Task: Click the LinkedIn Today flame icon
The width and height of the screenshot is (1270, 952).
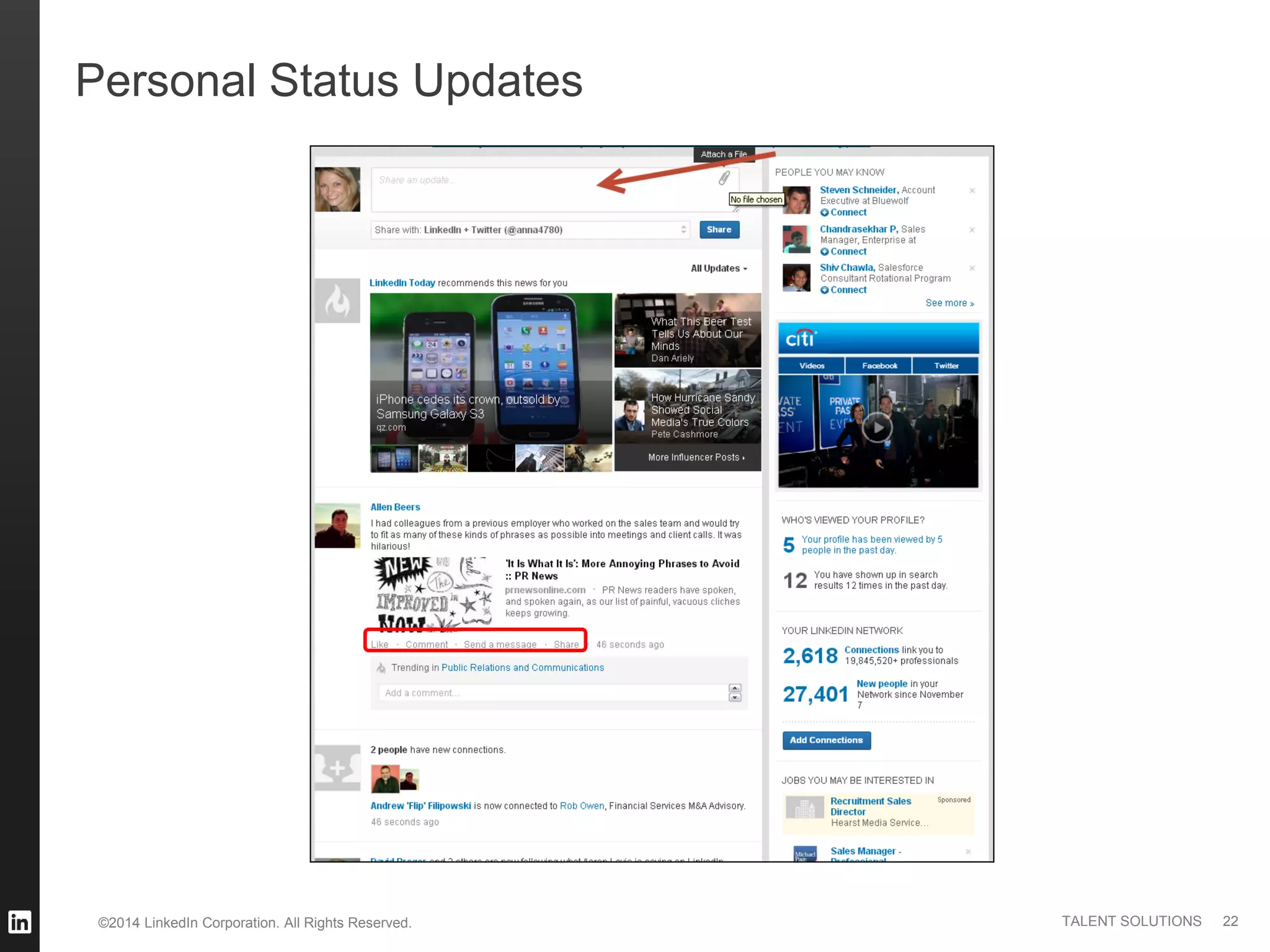Action: pyautogui.click(x=337, y=301)
